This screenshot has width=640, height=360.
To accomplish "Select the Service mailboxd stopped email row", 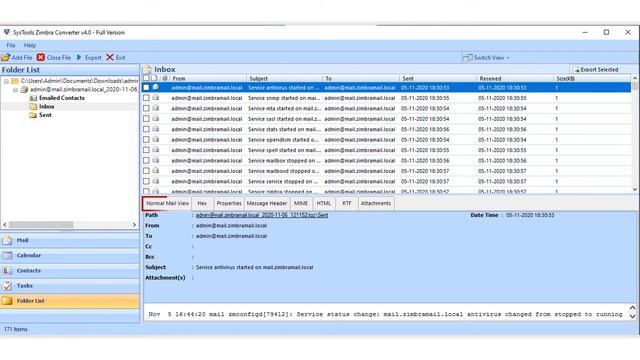I will pos(386,171).
